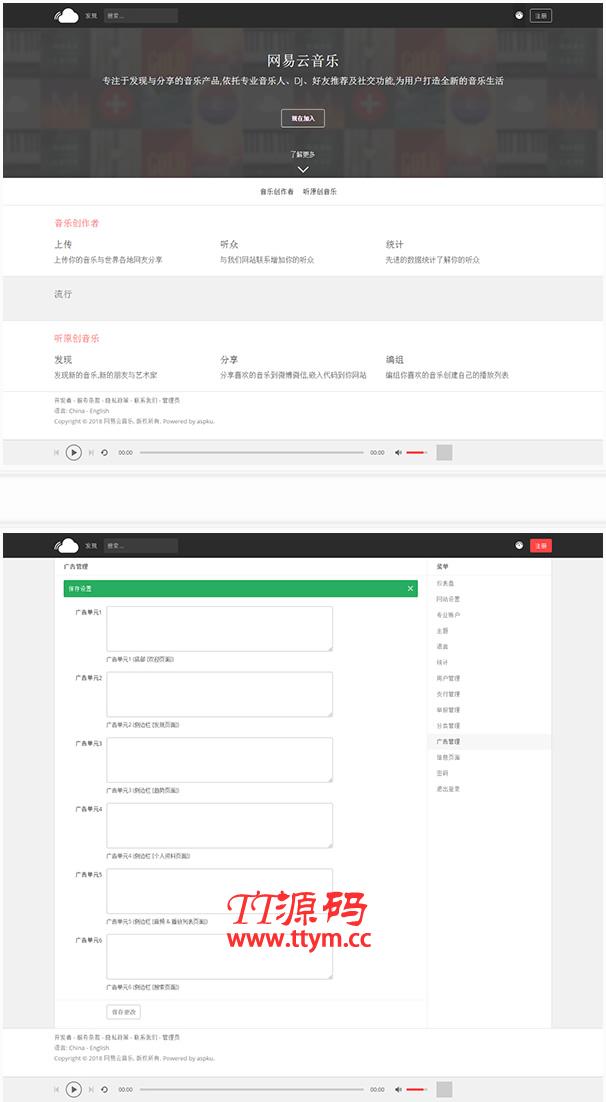Click the 流行 heading in the gray band
Viewport: 606px width, 1102px height.
coord(63,294)
